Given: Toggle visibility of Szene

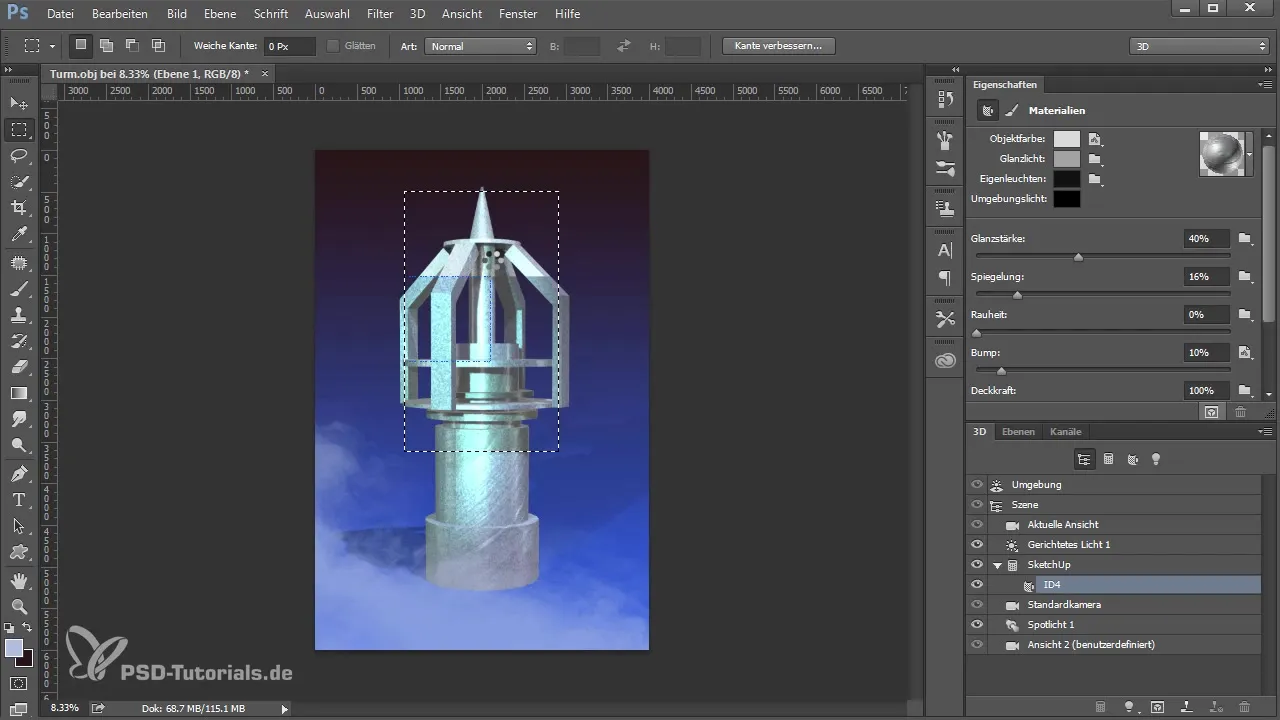Looking at the screenshot, I should pyautogui.click(x=977, y=504).
